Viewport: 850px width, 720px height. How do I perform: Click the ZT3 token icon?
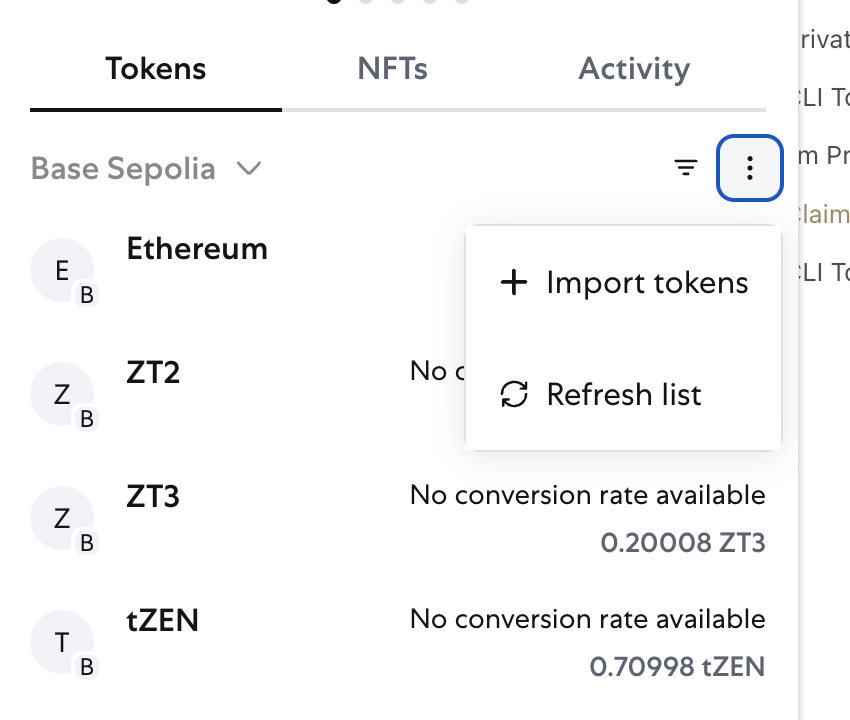pos(63,518)
